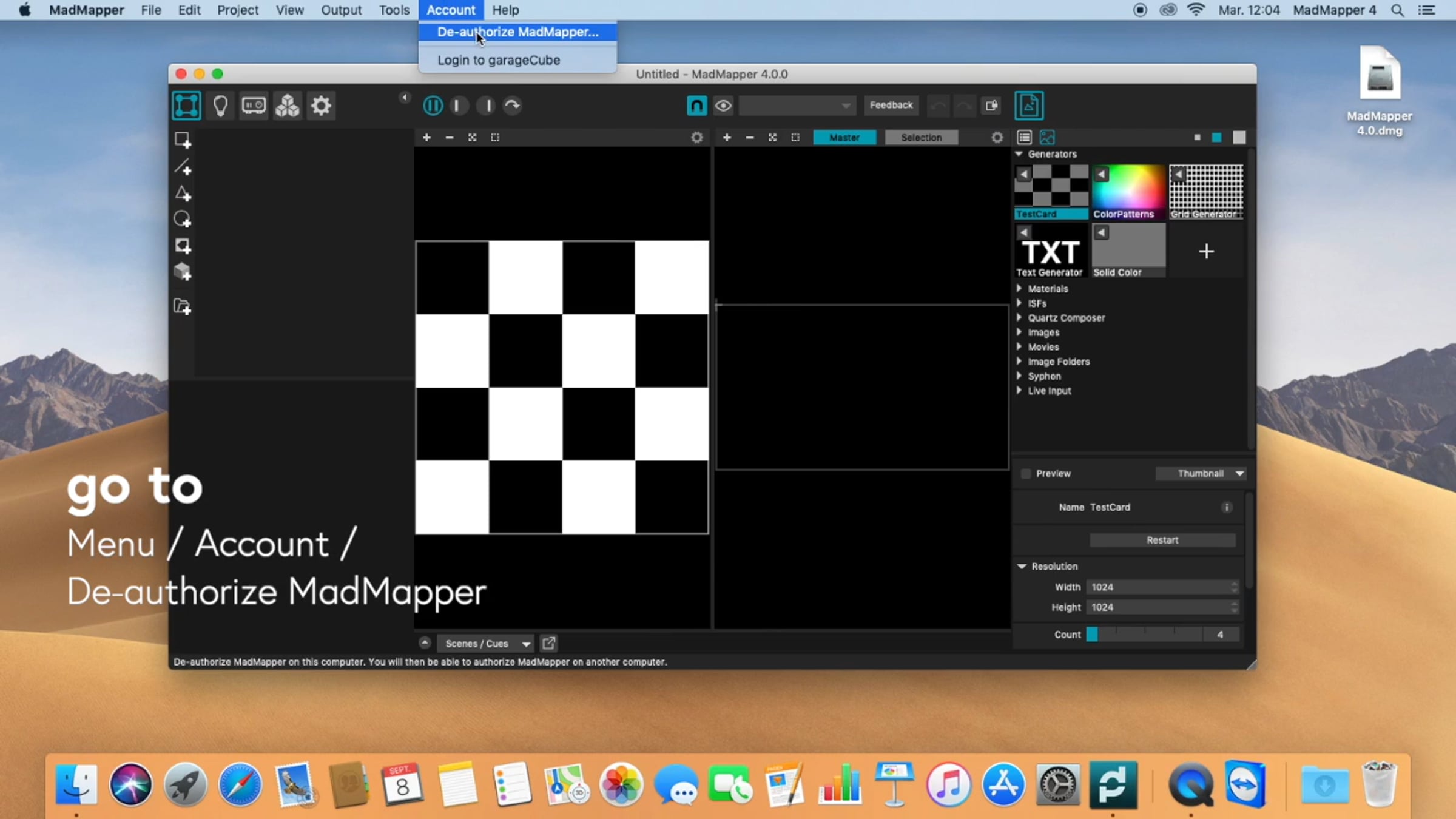Enable the Preview checkbox

point(1026,473)
